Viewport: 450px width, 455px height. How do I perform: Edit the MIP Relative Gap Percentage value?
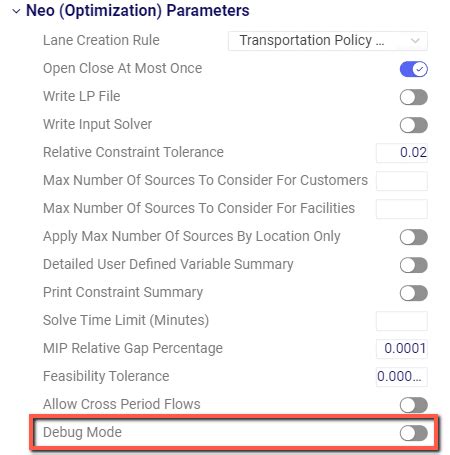pos(402,349)
